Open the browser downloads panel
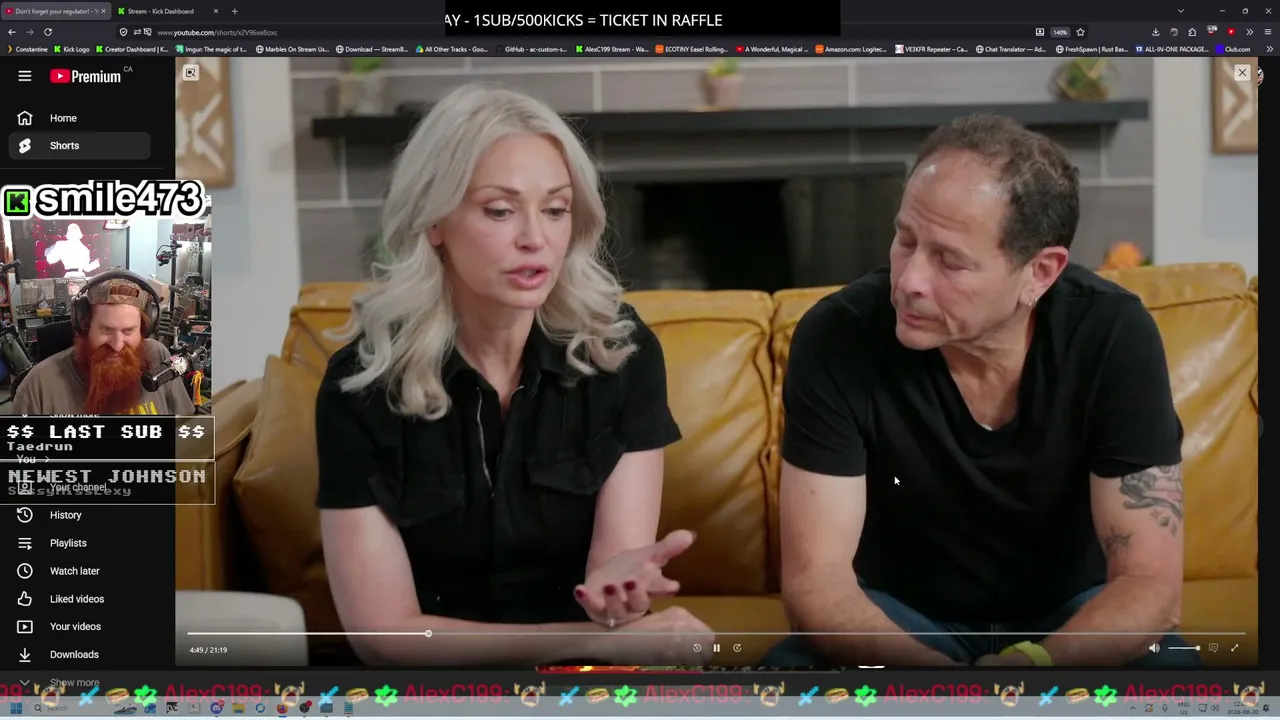Viewport: 1280px width, 720px height. tap(1155, 32)
